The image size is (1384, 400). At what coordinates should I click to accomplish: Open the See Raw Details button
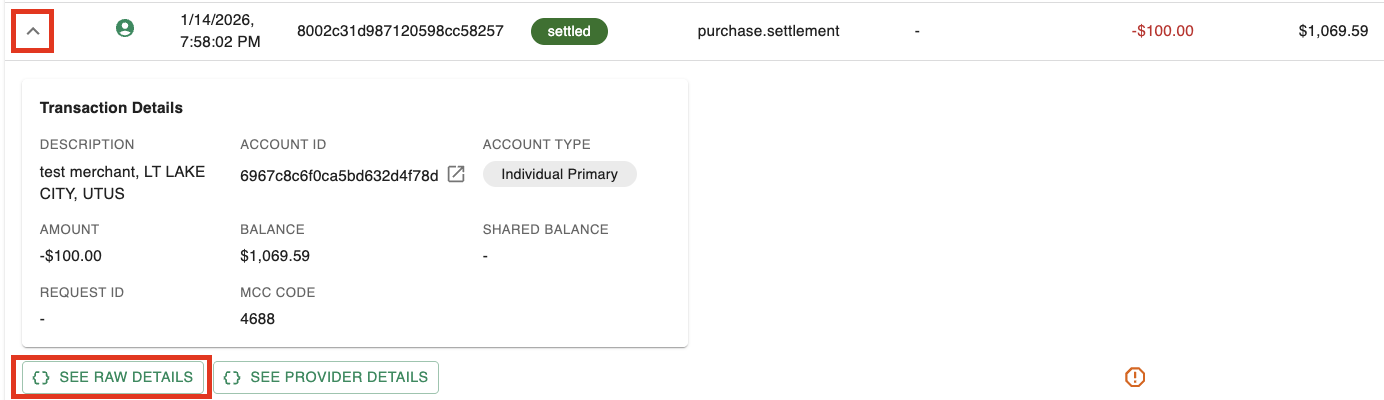[x=113, y=377]
